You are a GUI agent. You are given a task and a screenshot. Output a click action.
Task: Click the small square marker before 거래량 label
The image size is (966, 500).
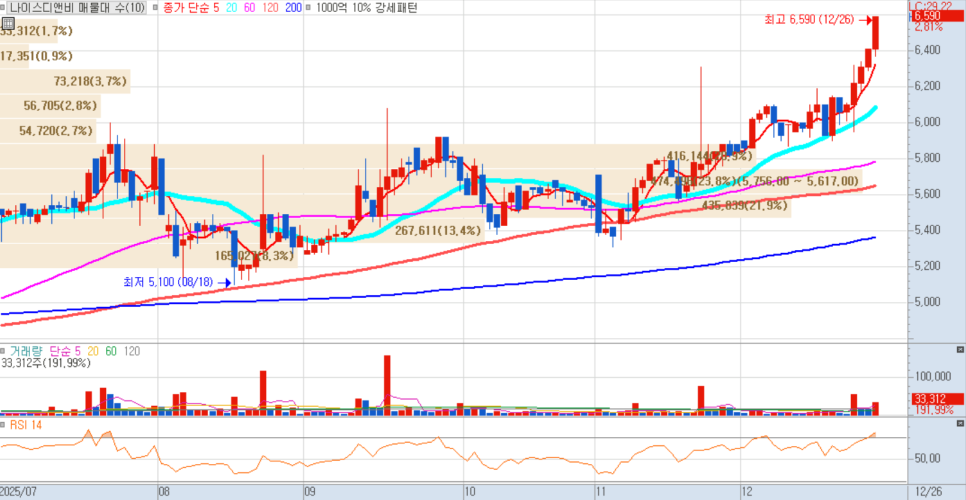coord(3,351)
